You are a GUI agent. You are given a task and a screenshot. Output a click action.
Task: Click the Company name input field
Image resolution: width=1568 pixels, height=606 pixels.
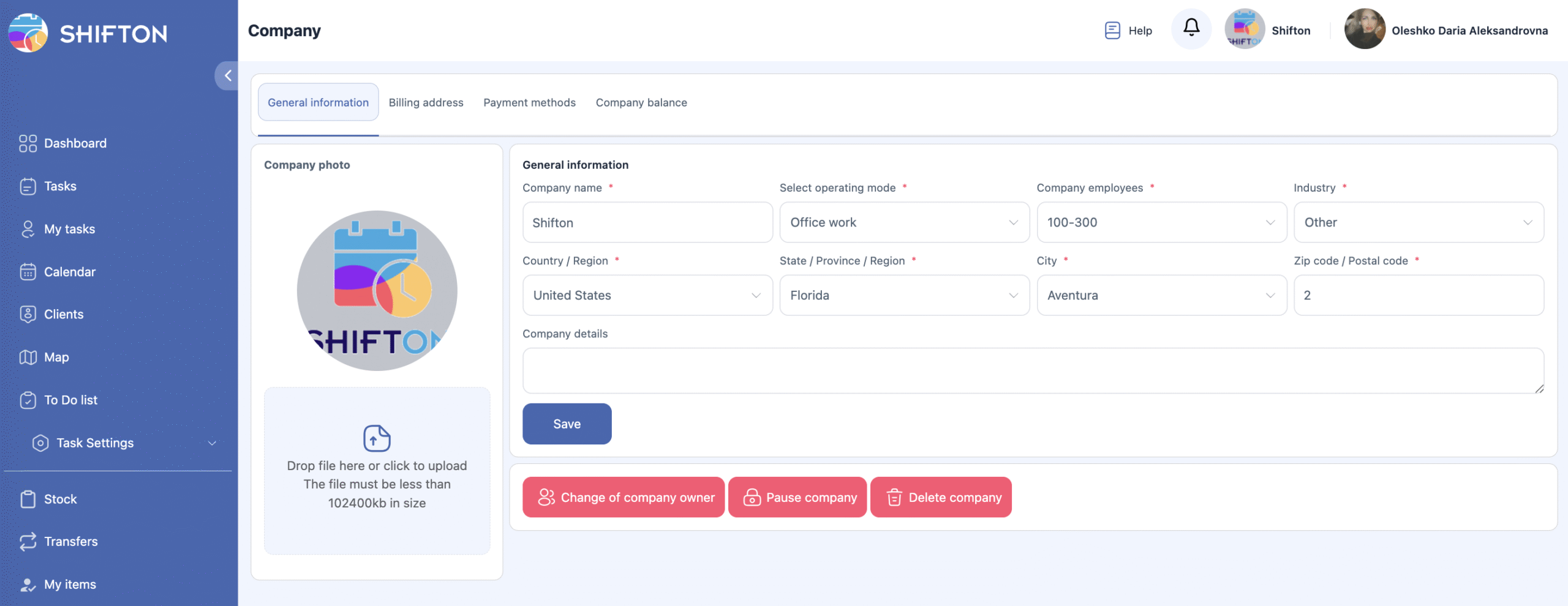coord(647,223)
